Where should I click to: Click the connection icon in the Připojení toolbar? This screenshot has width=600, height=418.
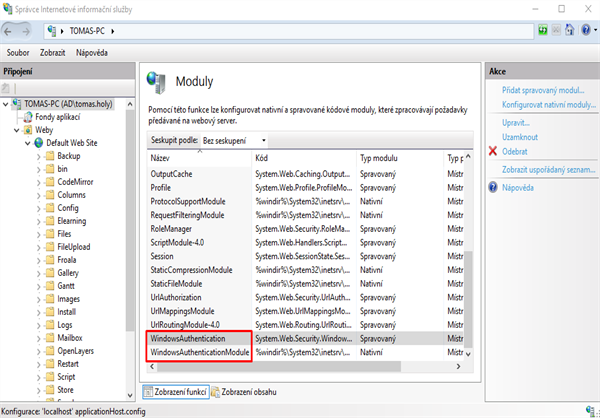point(5,88)
